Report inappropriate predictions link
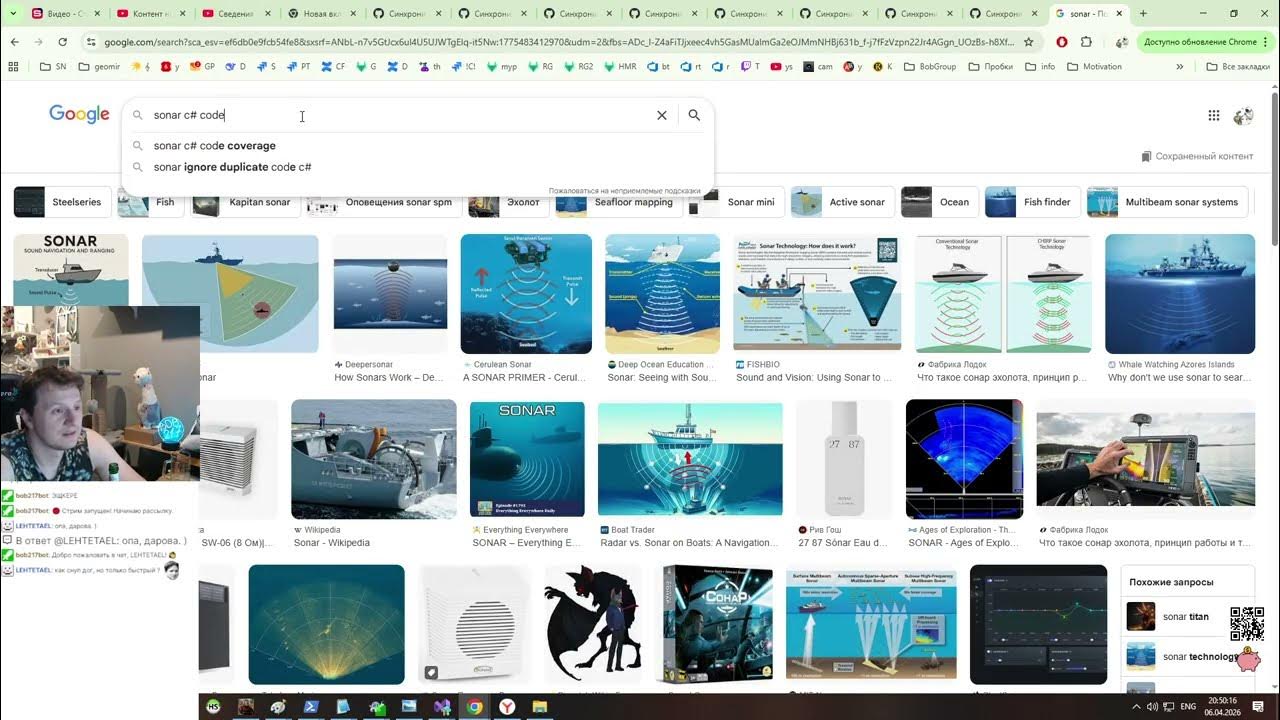 point(624,190)
